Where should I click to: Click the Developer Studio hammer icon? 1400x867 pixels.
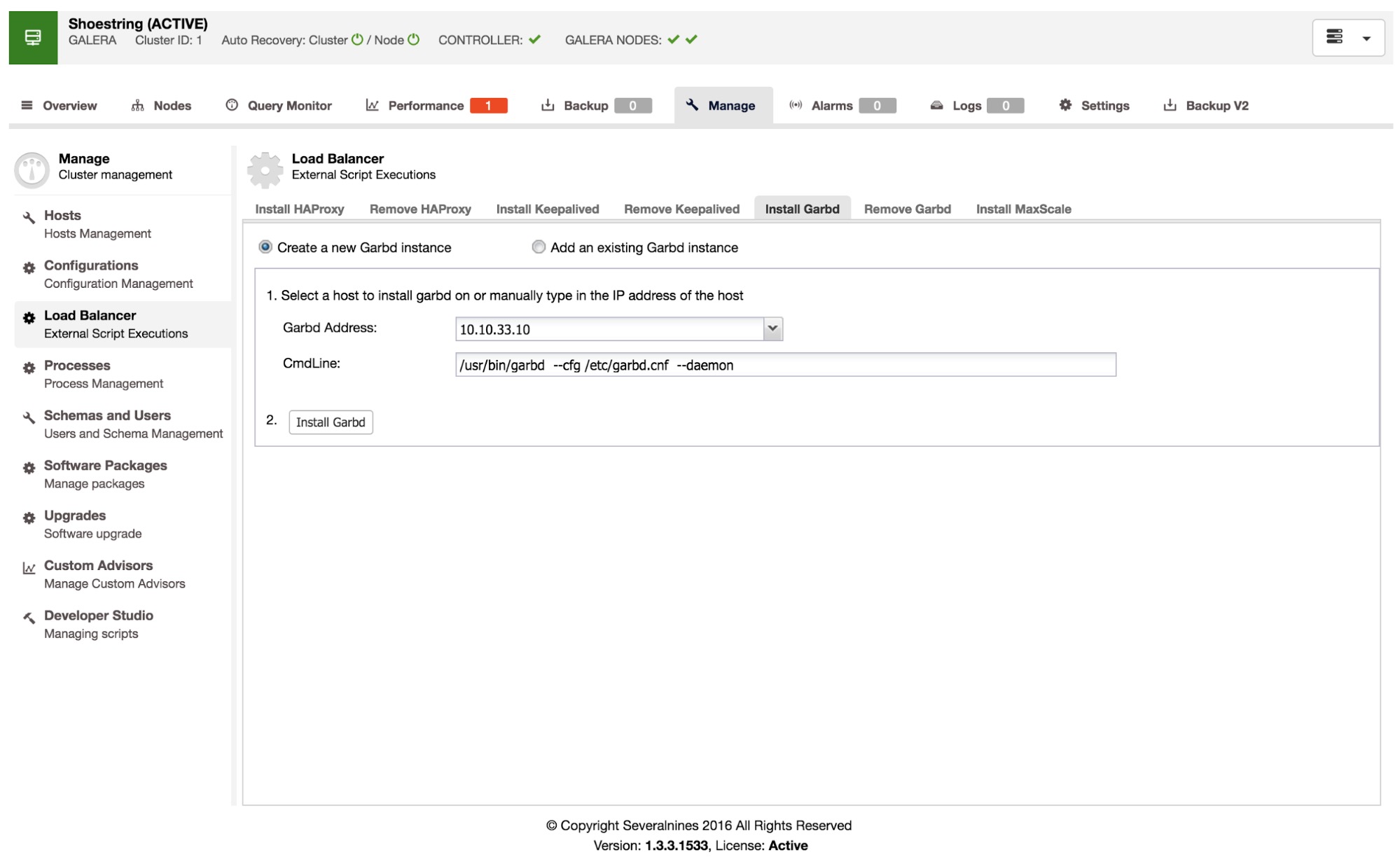coord(29,618)
